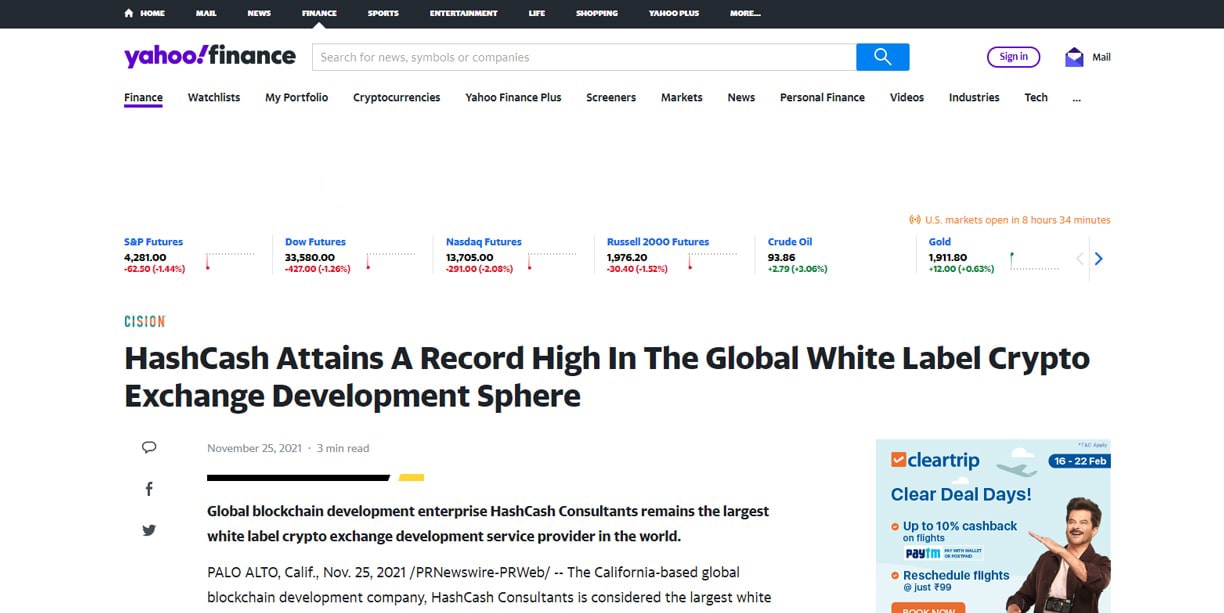The height and width of the screenshot is (613, 1224).
Task: Open the Crude Oil quote link
Action: click(x=789, y=242)
